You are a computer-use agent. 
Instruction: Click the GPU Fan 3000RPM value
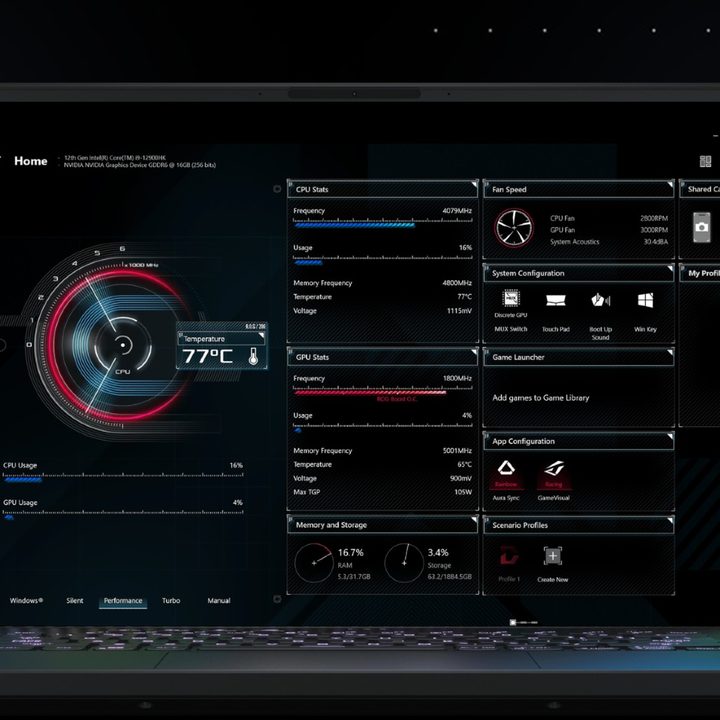(x=654, y=230)
